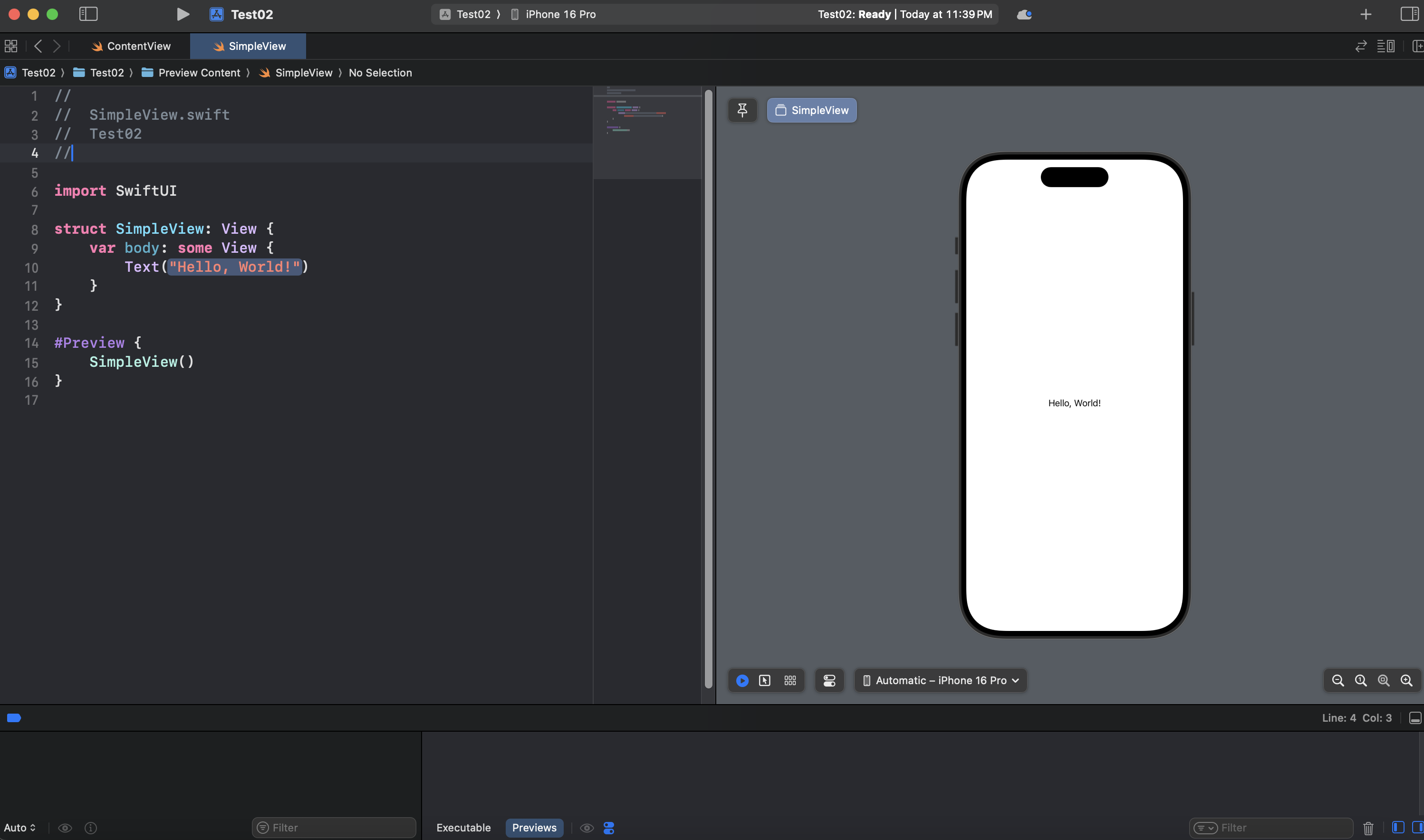Image resolution: width=1424 pixels, height=840 pixels.
Task: Open the Auto variables scope dropdown
Action: pos(20,828)
